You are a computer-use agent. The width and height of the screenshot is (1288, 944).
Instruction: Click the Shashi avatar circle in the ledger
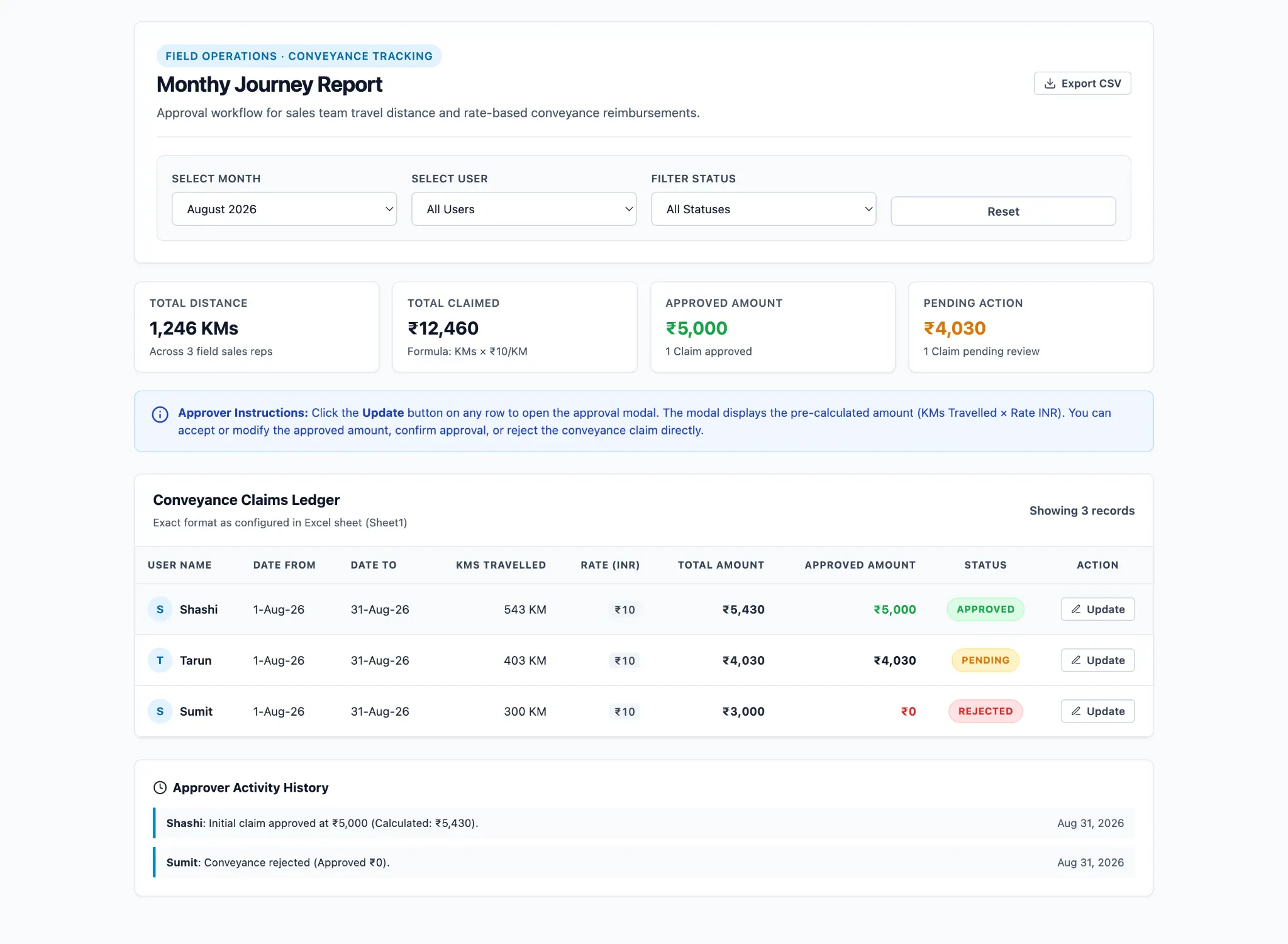point(160,609)
